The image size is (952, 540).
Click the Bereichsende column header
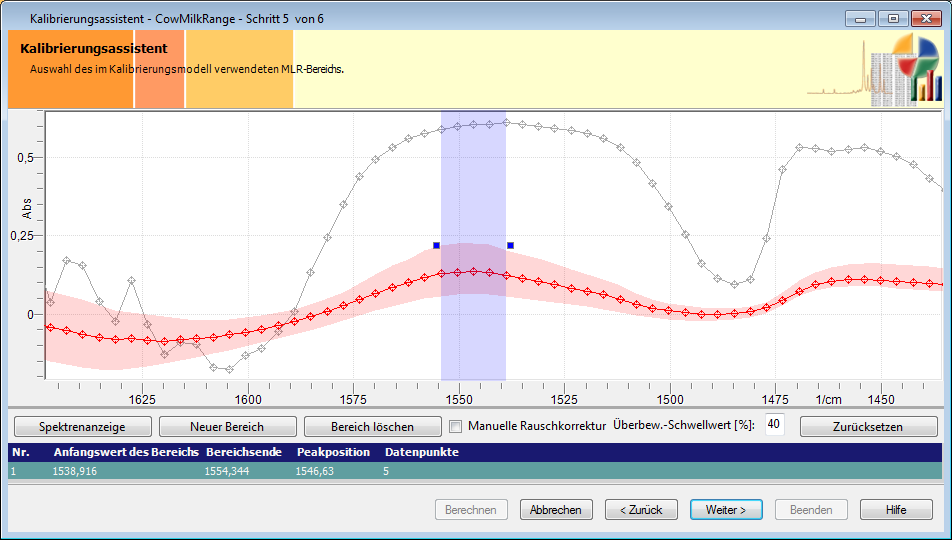(x=244, y=452)
